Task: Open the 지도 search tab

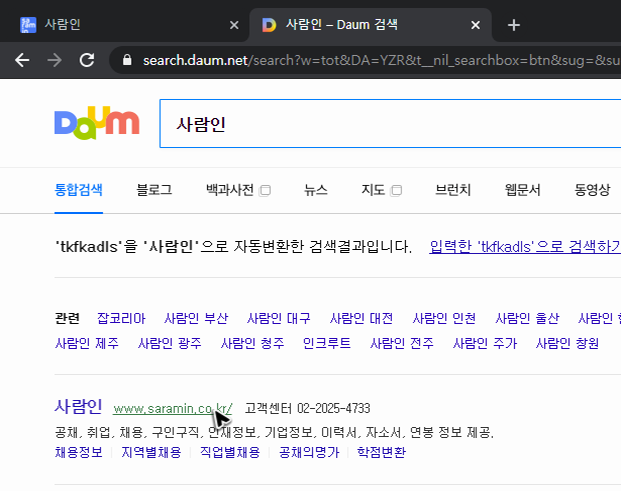Action: pos(373,190)
